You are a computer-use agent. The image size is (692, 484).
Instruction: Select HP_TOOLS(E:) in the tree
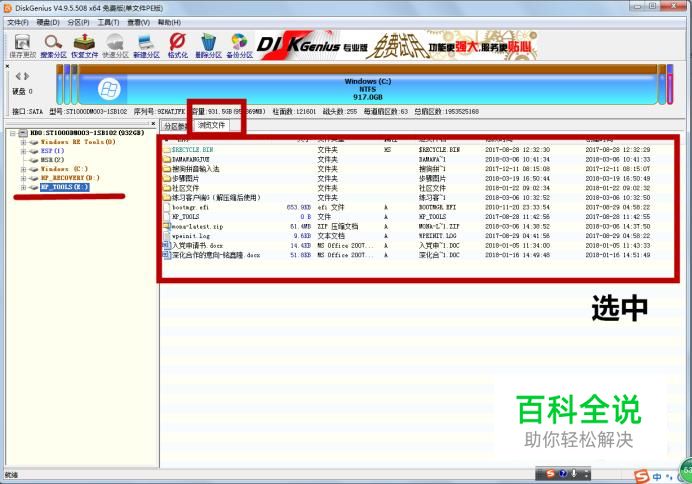[64, 187]
